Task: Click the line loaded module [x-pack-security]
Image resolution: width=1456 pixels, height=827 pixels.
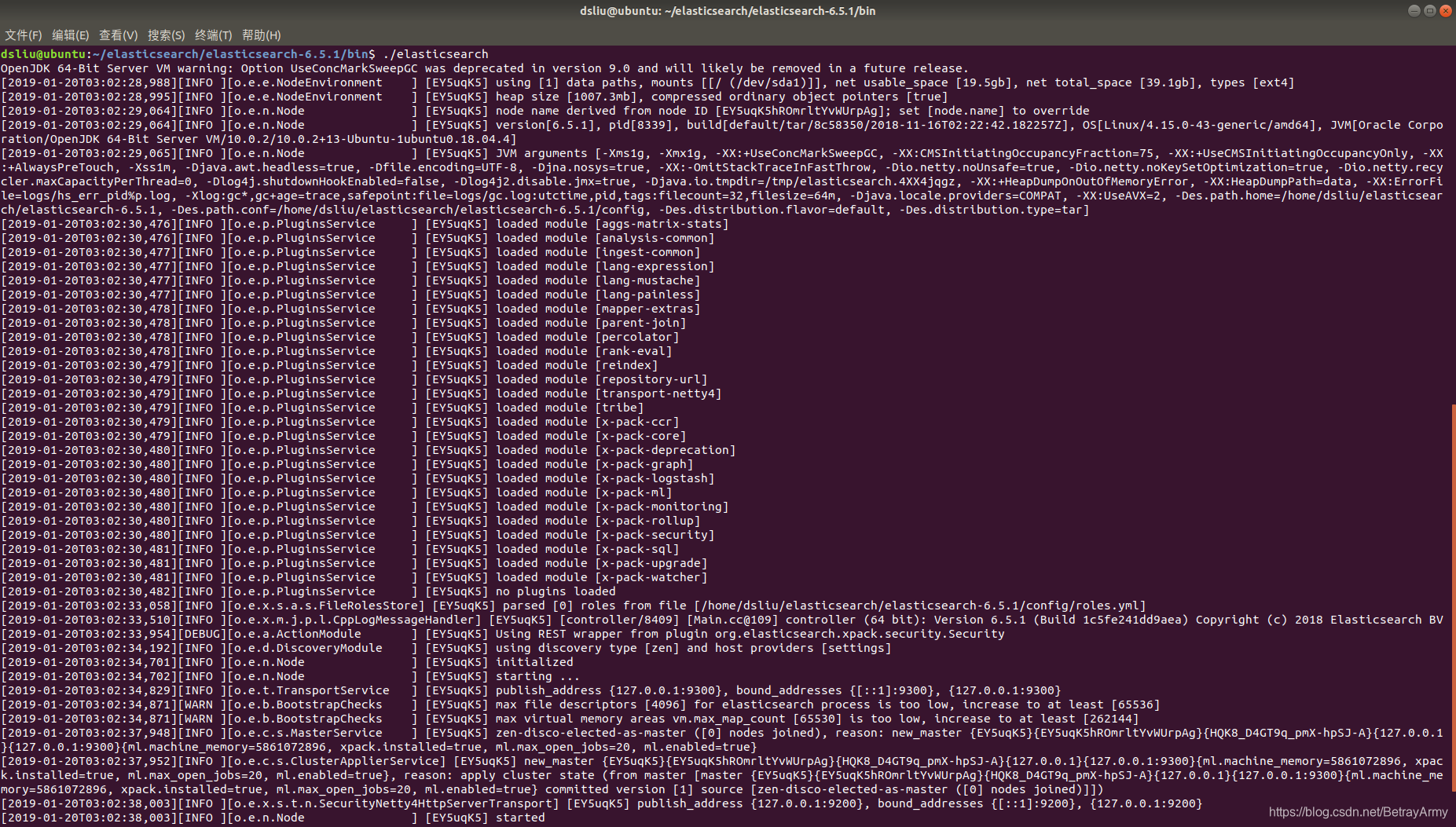Action: [358, 535]
